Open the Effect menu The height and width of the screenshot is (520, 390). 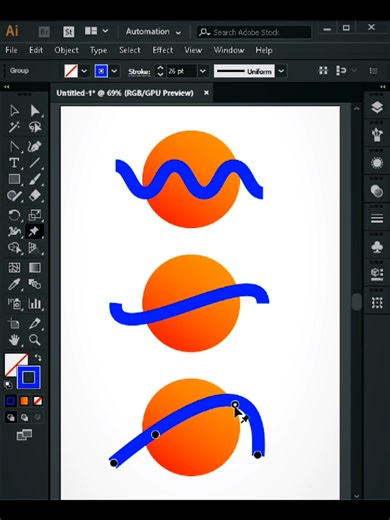[163, 50]
